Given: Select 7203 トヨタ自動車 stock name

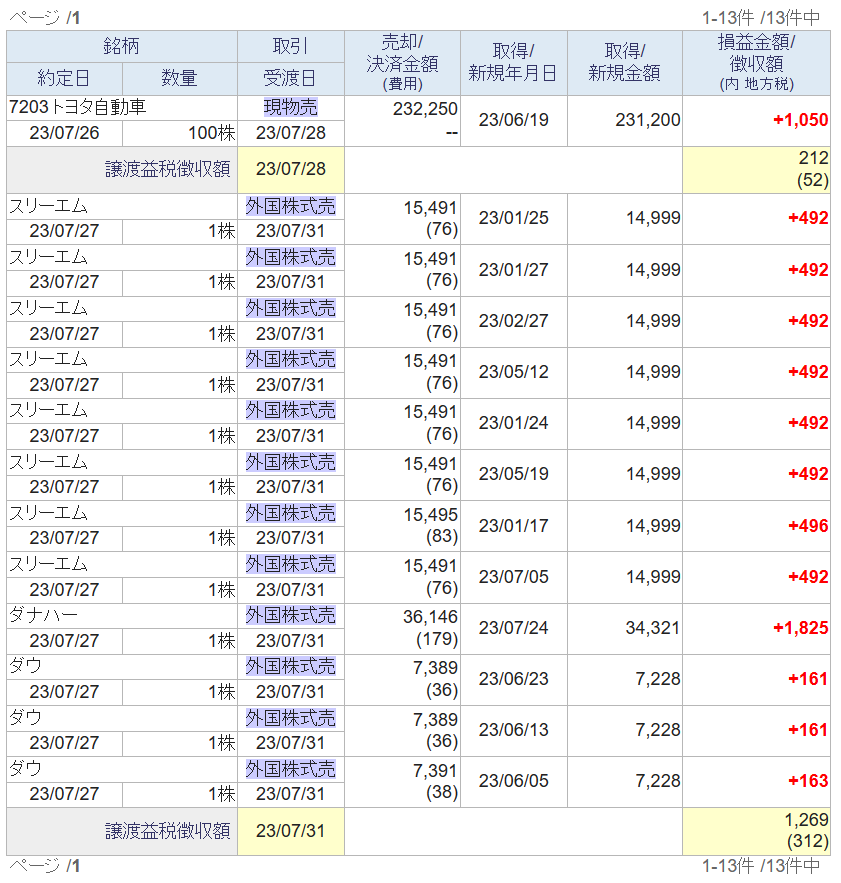Looking at the screenshot, I should tap(78, 107).
